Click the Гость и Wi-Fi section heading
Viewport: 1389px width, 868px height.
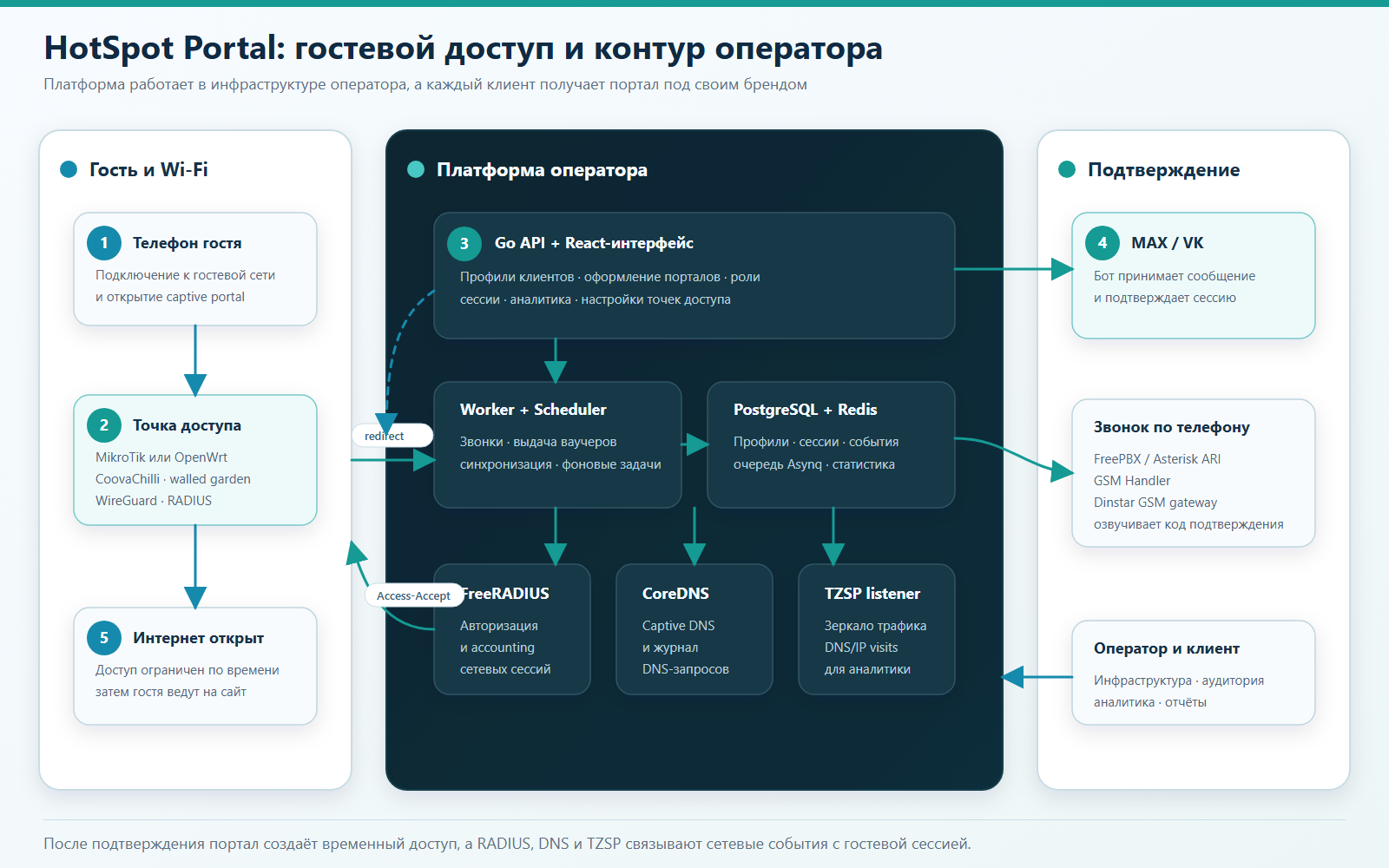(x=148, y=169)
